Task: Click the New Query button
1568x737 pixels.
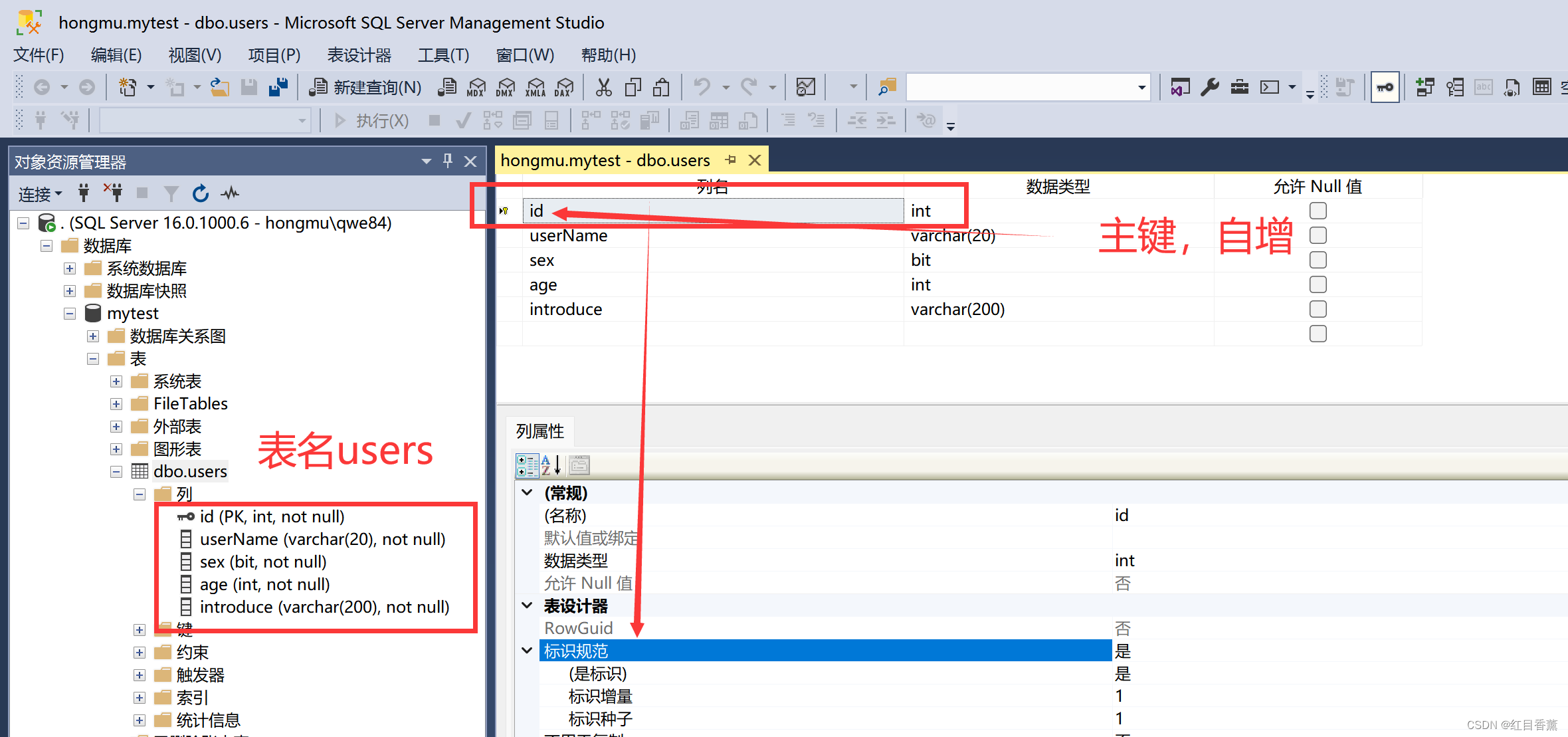Action: [x=366, y=87]
